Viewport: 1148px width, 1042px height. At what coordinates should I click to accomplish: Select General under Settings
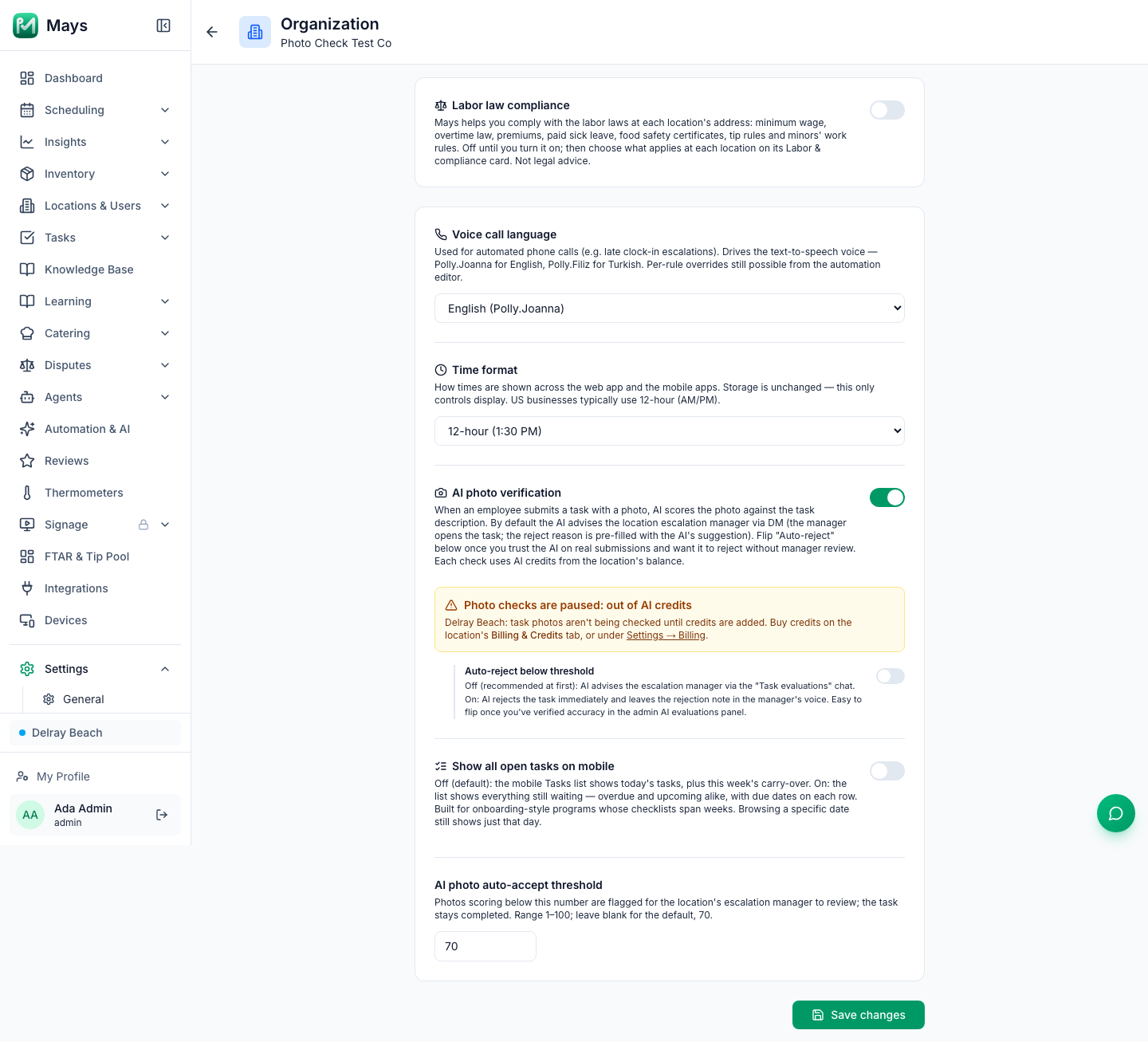[108, 699]
